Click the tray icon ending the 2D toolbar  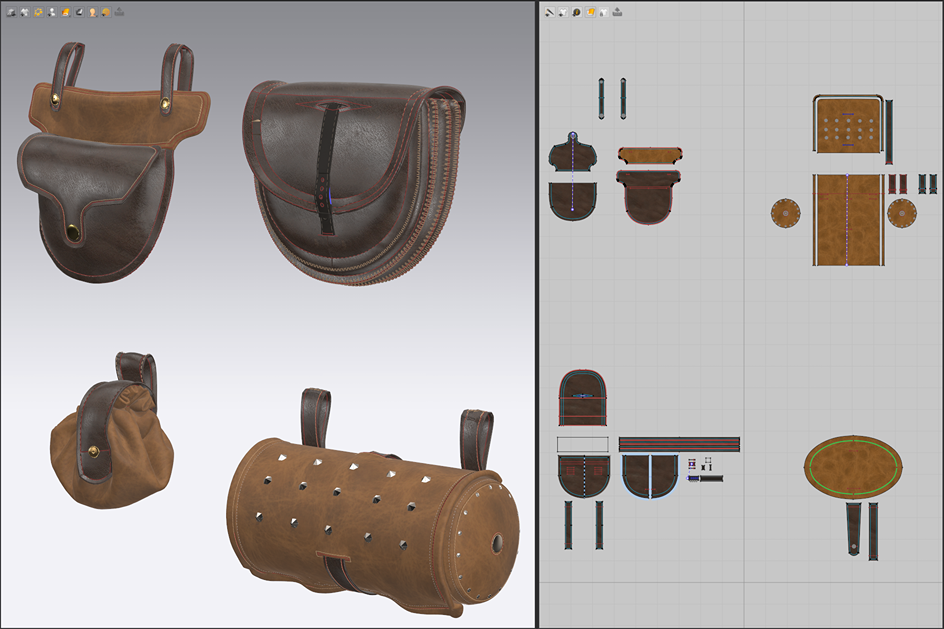(x=617, y=12)
